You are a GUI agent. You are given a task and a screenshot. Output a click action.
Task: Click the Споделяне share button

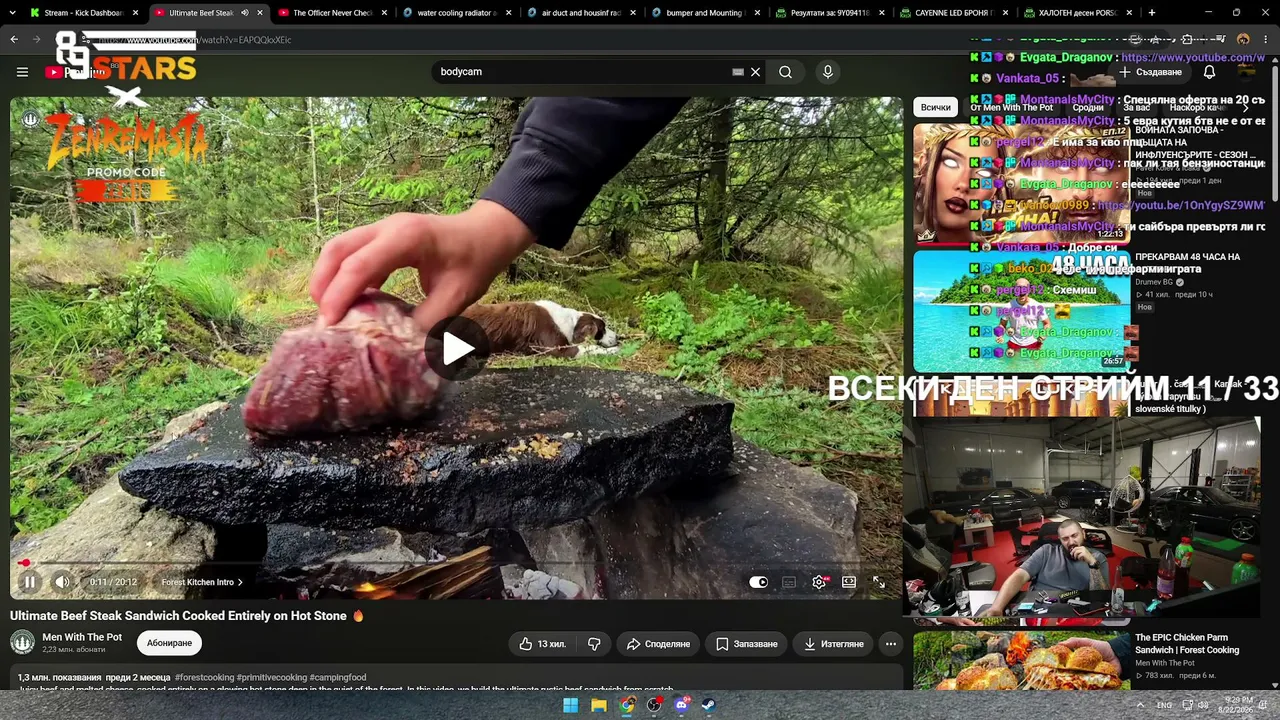click(658, 644)
